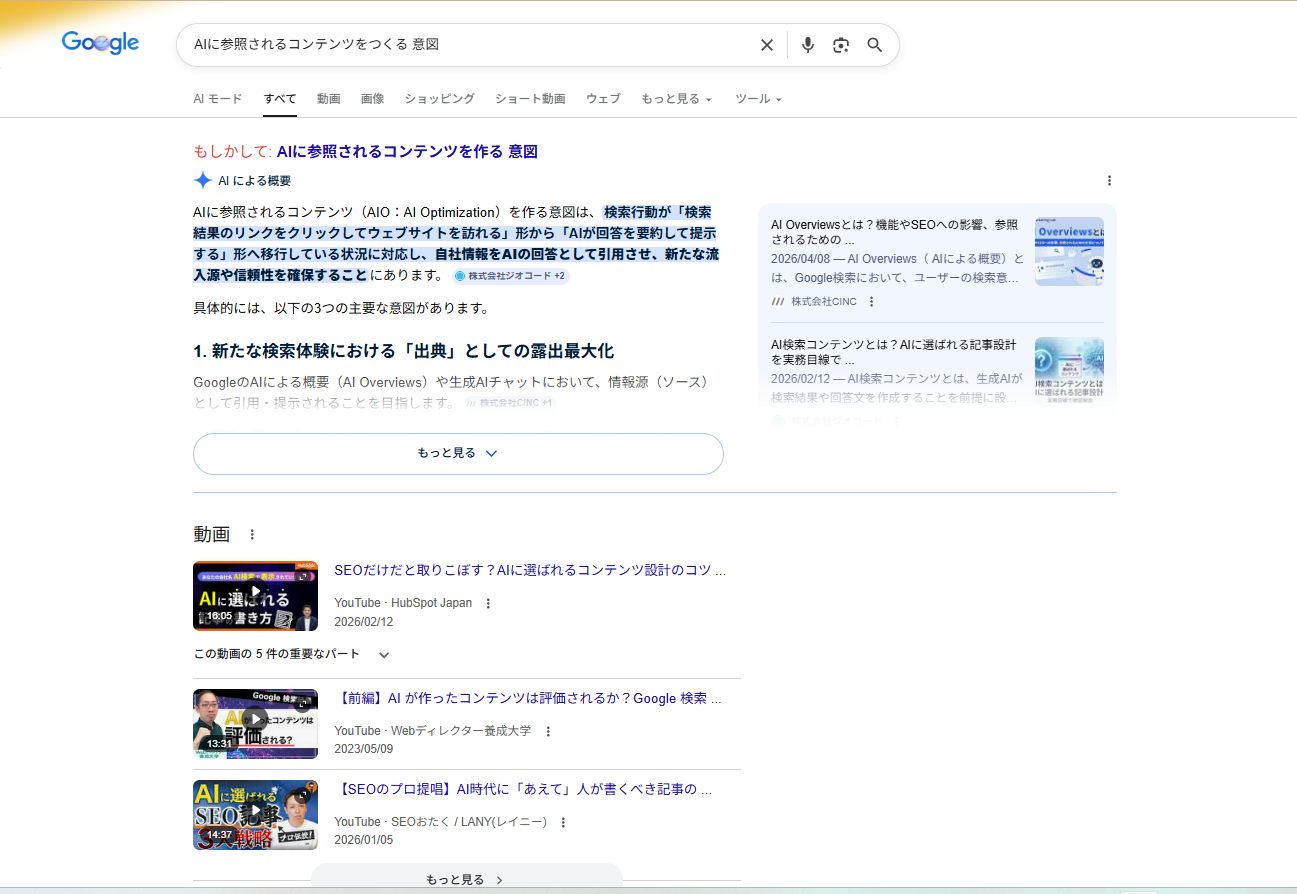This screenshot has width=1297, height=894.
Task: Open options menu beside SEOおたく LANY result
Action: [563, 821]
